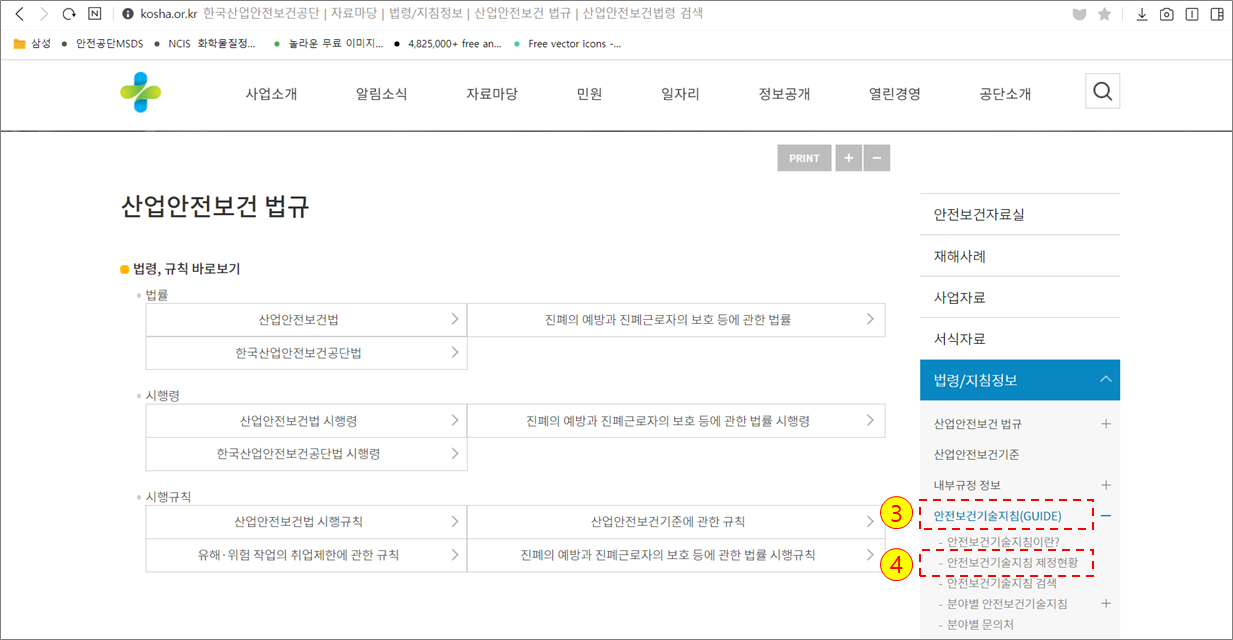
Task: Expand the 내부규정 정보 plus icon
Action: [1106, 485]
